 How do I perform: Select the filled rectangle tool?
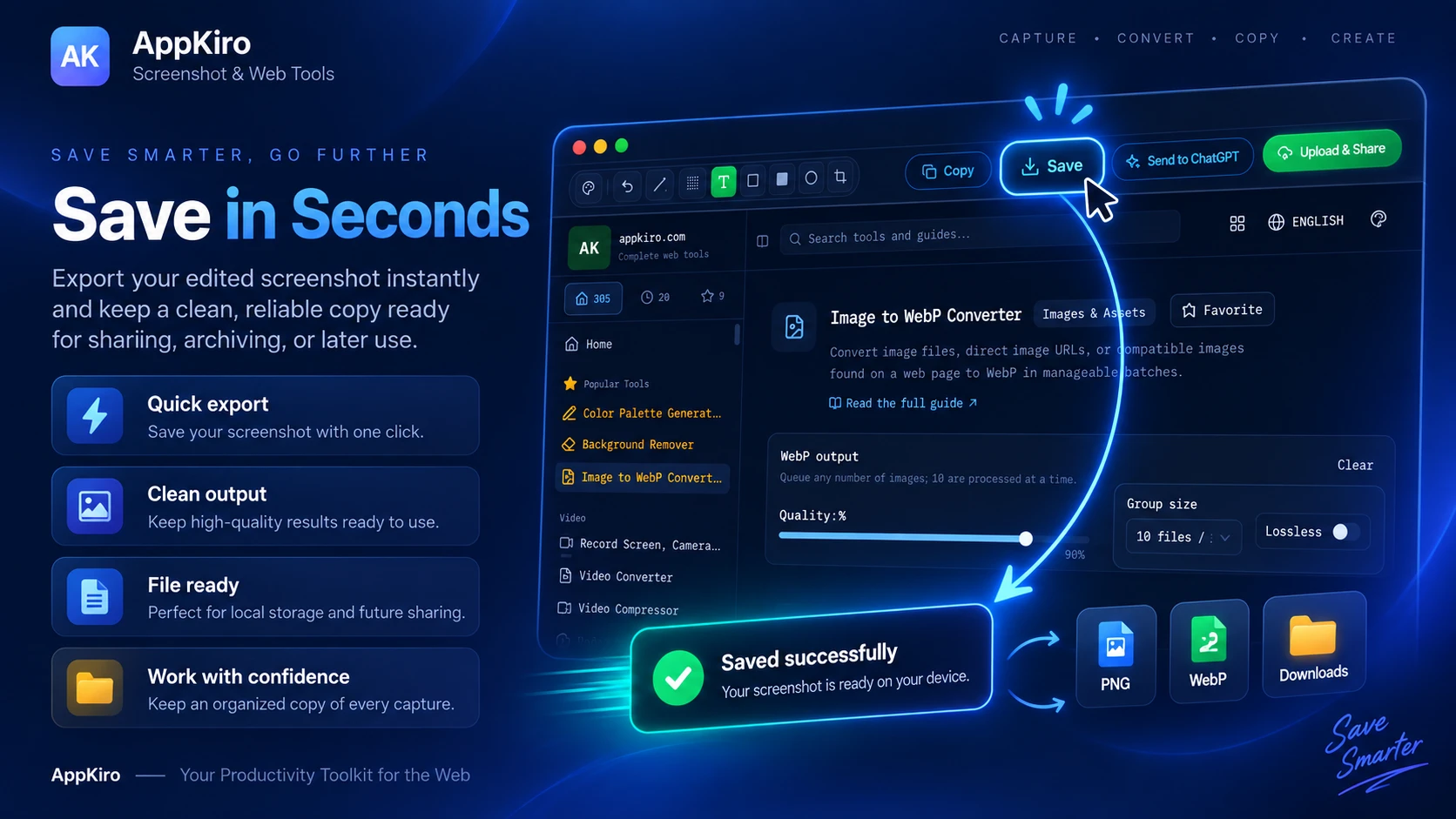point(782,178)
